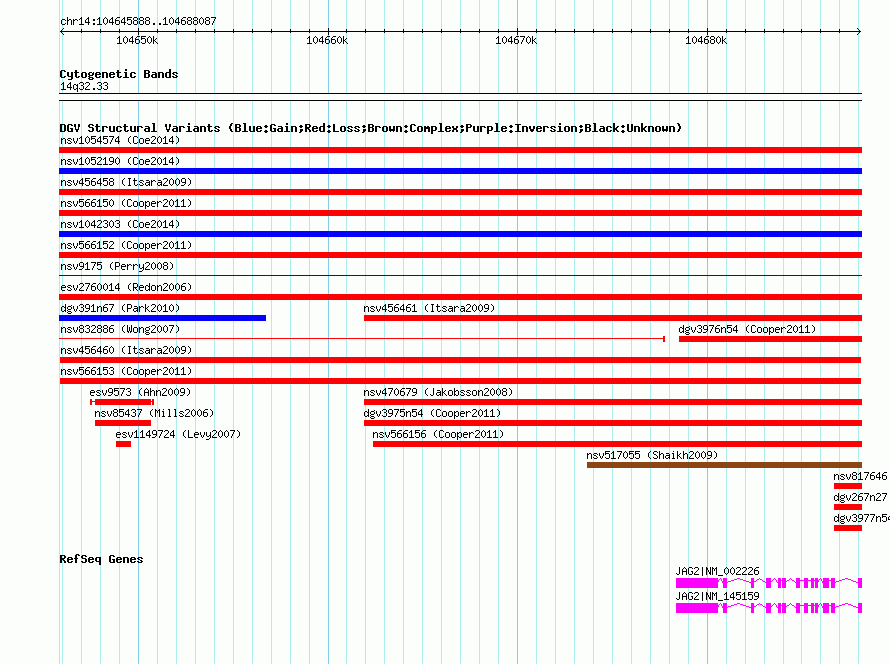Click the ruler's left arrow end
This screenshot has height=664, width=890.
click(x=62, y=32)
